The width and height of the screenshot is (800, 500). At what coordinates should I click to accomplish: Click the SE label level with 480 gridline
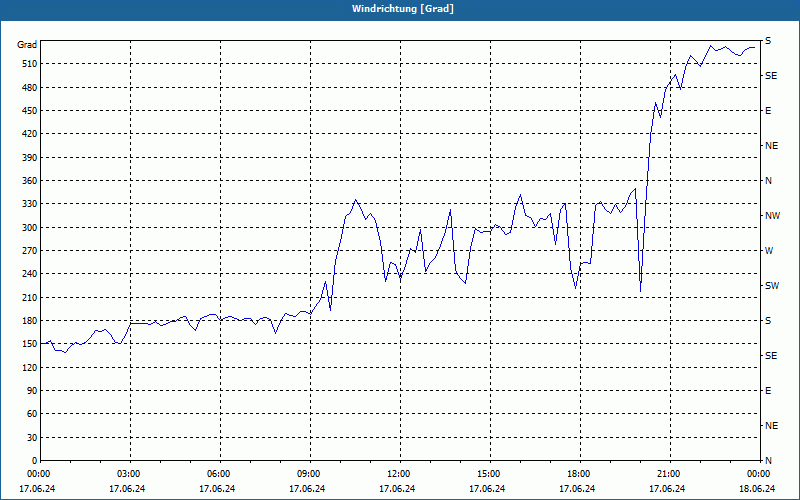[x=771, y=76]
